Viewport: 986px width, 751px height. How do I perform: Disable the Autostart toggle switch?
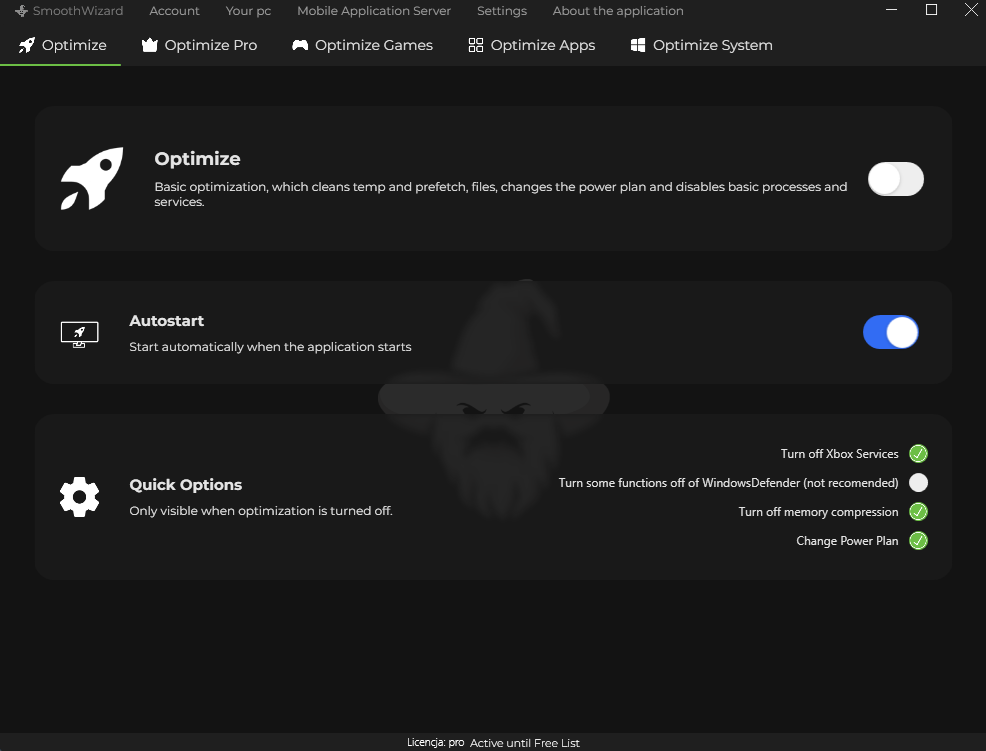pos(890,332)
